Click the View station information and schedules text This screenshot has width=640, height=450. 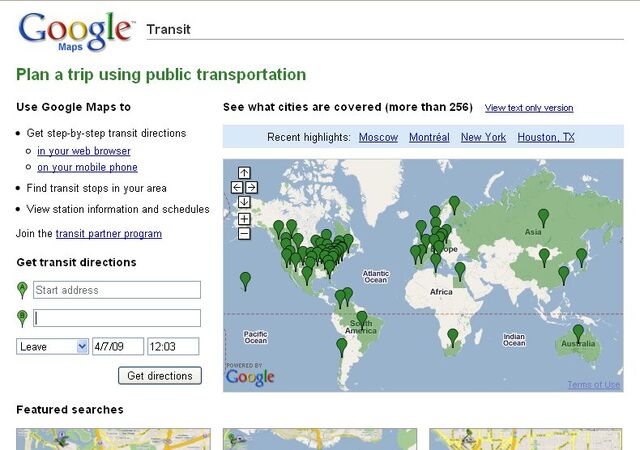point(118,209)
